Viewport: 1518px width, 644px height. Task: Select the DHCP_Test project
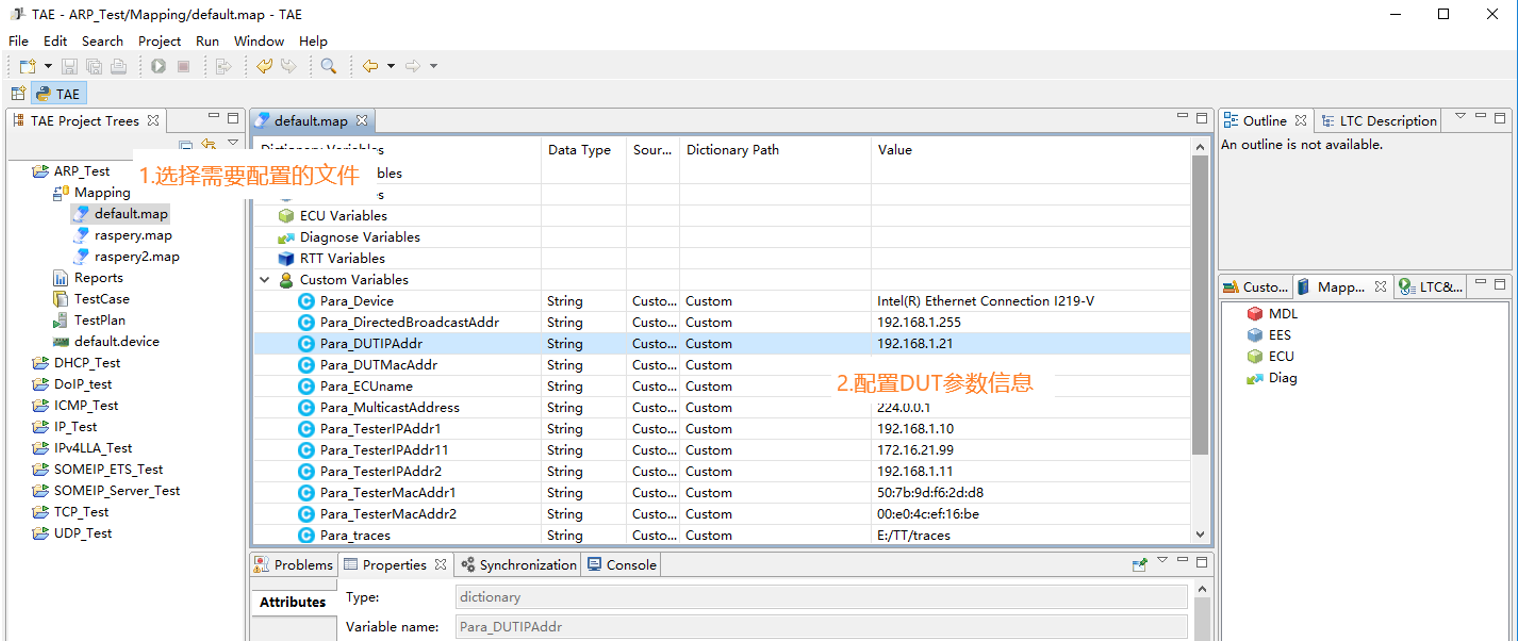click(x=76, y=363)
